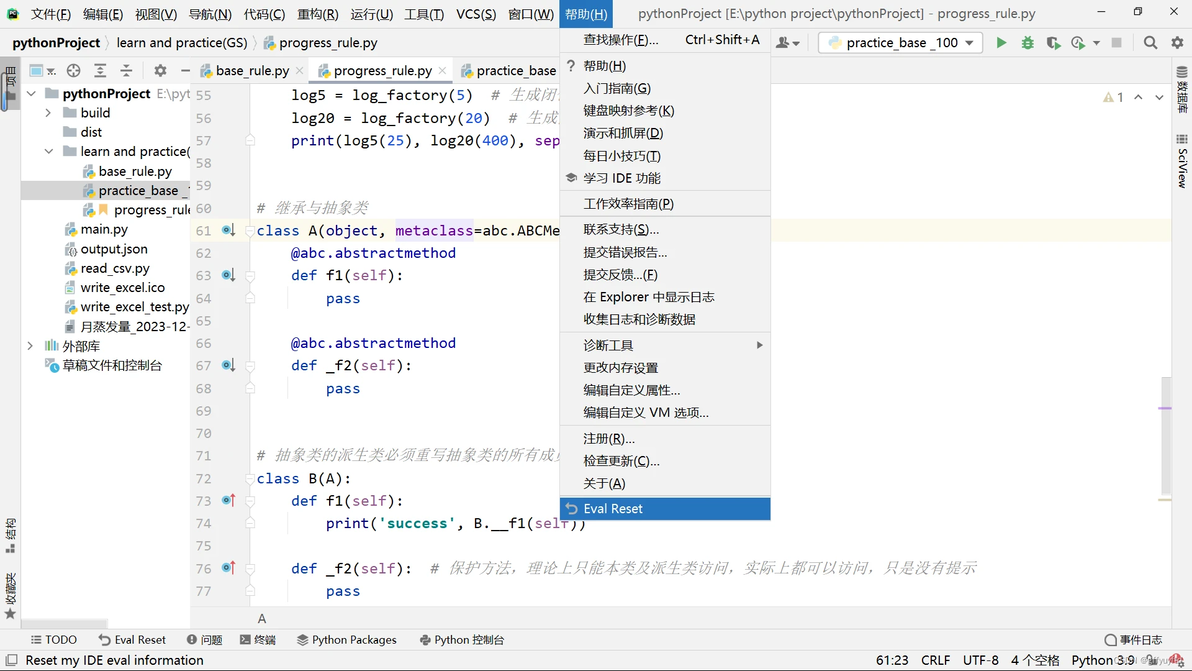
Task: Open the profiler dropdown arrow
Action: pyautogui.click(x=1096, y=43)
